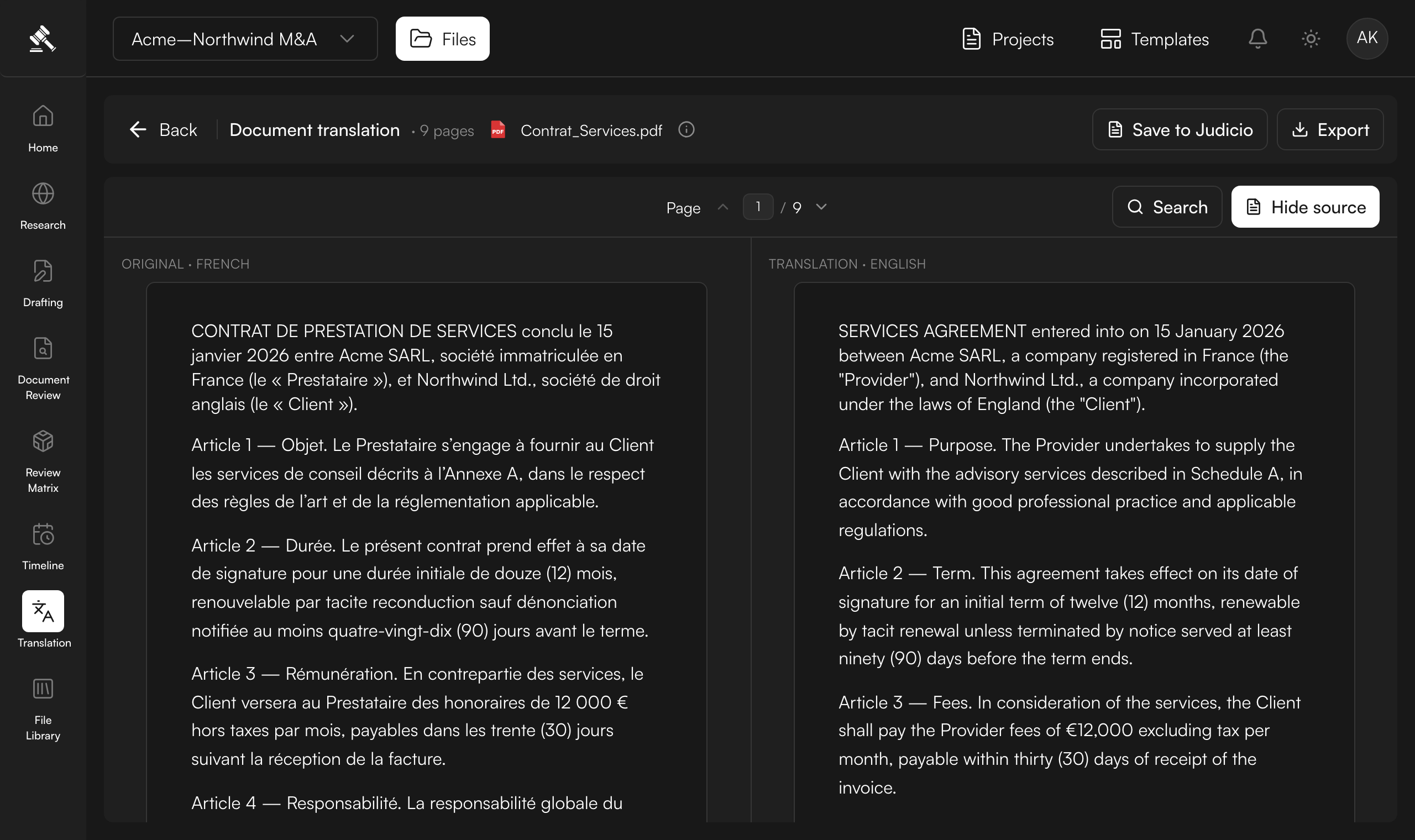Open the Templates menu item
The image size is (1415, 840).
pos(1155,39)
